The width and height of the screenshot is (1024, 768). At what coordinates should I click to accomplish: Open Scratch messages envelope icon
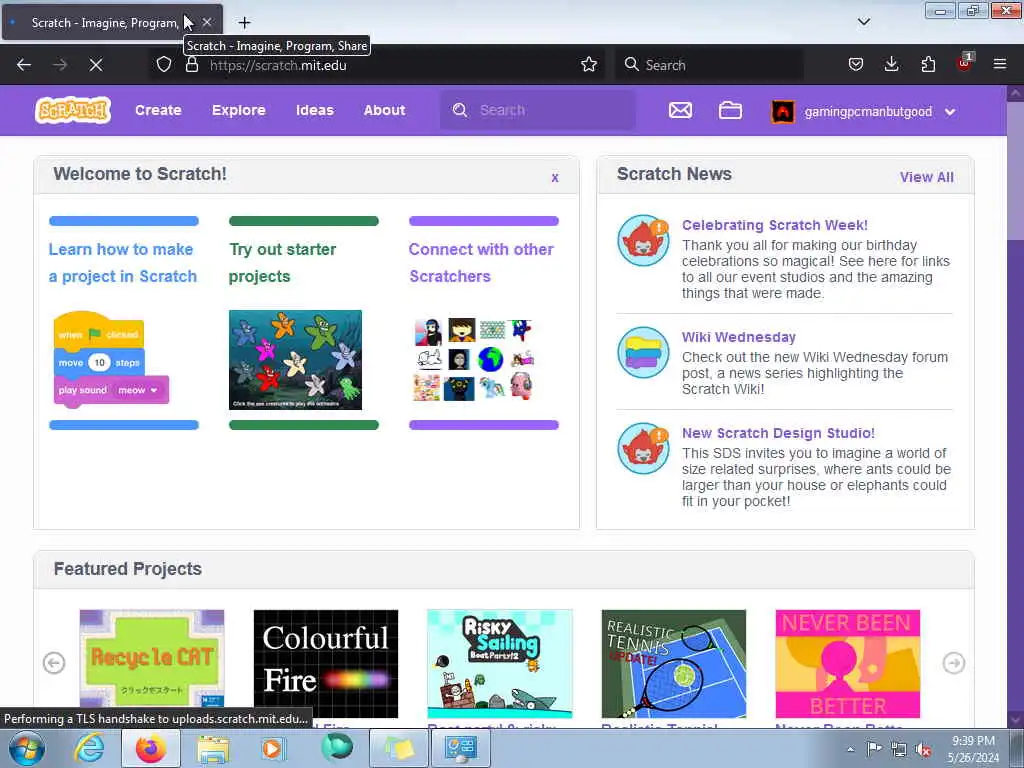coord(680,110)
